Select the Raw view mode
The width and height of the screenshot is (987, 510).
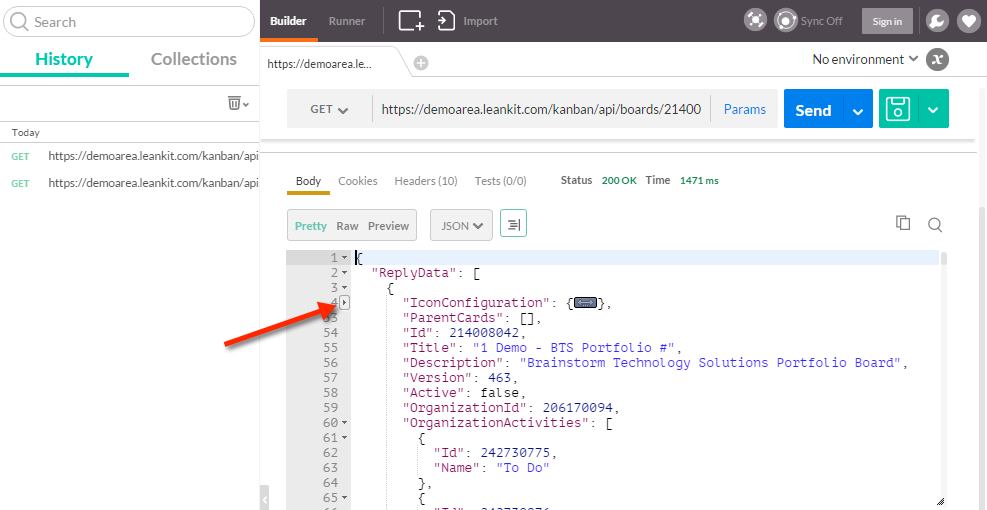347,226
